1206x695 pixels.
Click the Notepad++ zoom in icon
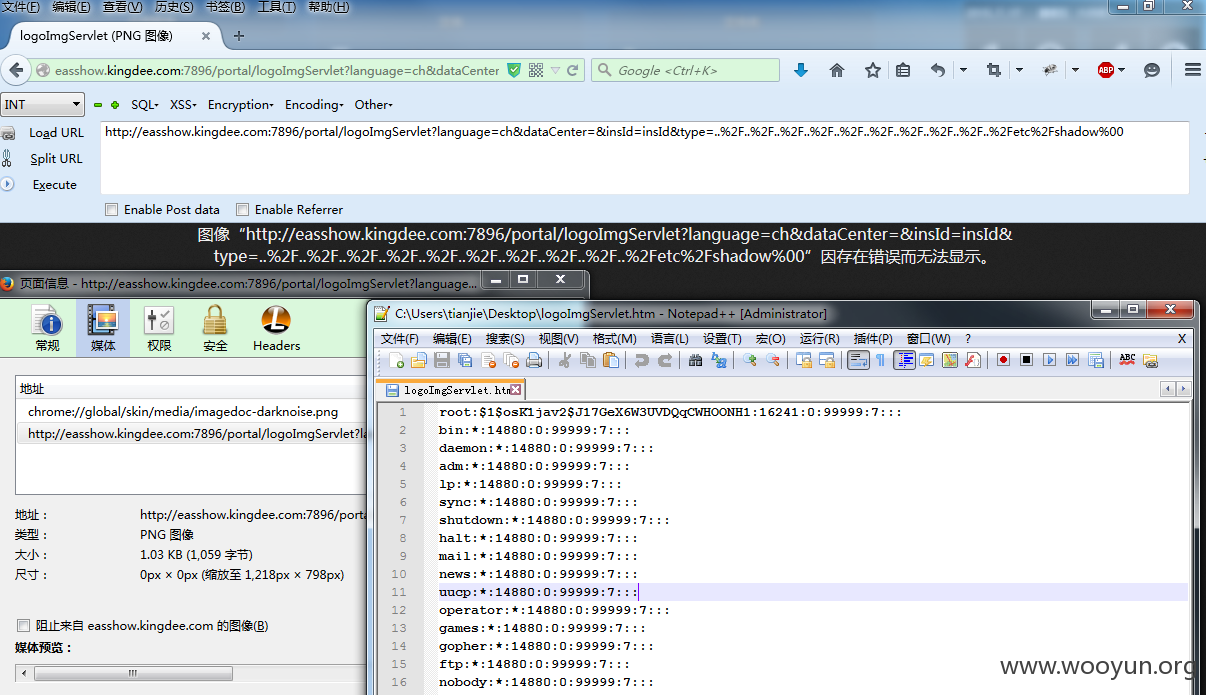coord(750,361)
